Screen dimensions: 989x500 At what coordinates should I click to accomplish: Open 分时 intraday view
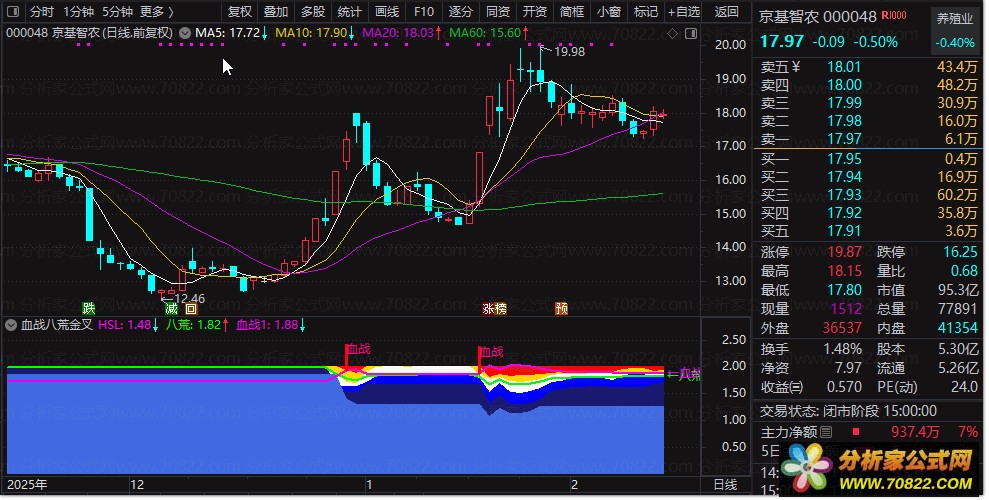point(42,11)
